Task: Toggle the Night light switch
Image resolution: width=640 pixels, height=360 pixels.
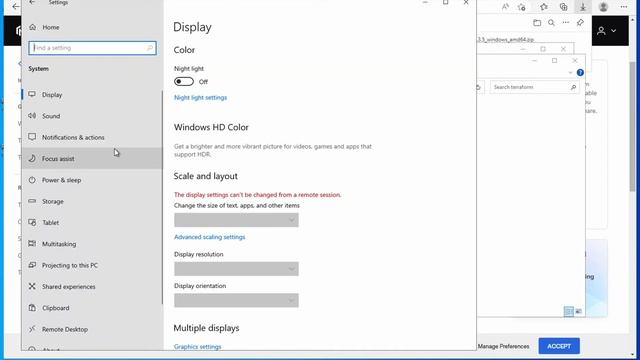Action: [184, 82]
